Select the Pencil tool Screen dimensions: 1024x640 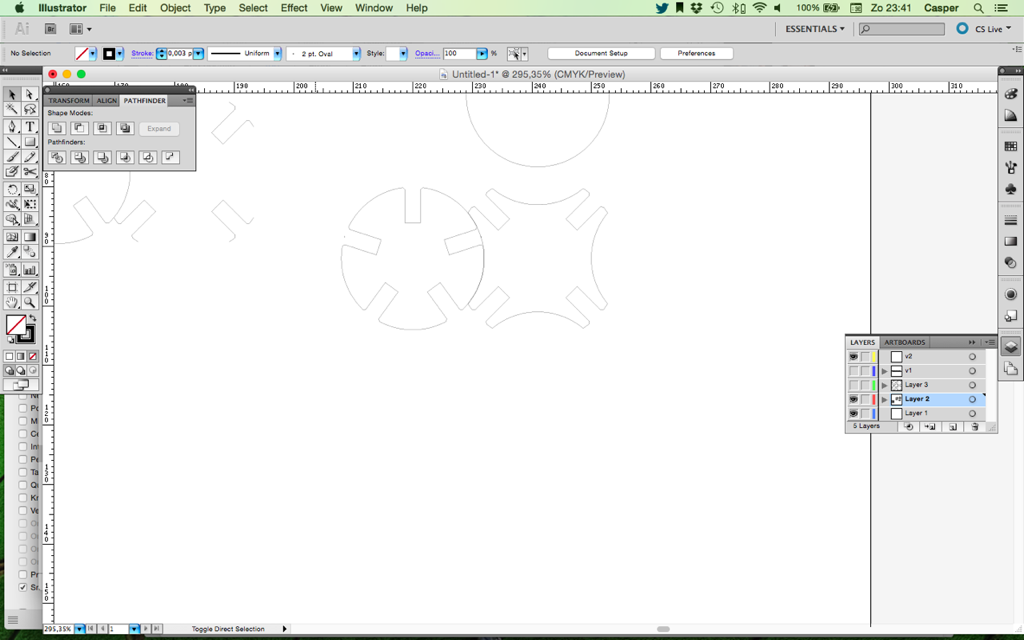pyautogui.click(x=29, y=157)
